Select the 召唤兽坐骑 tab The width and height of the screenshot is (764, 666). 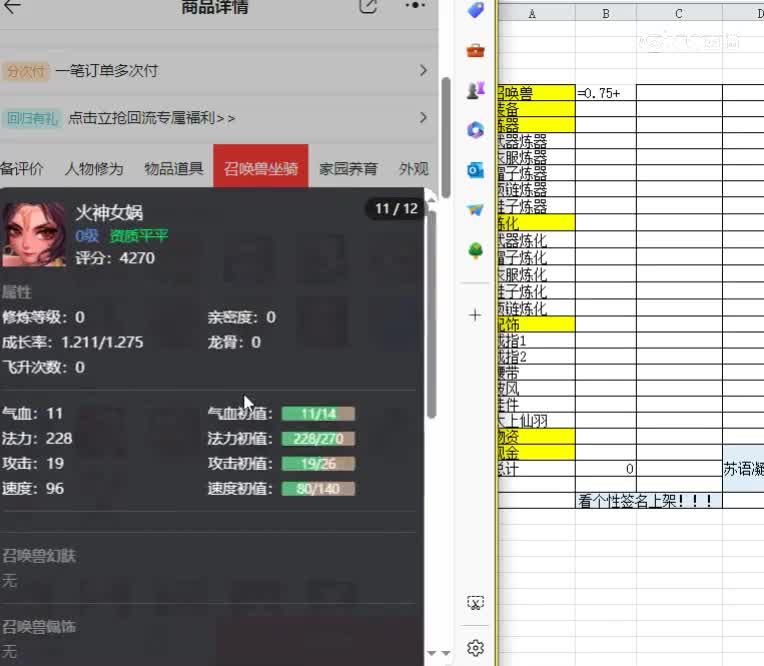point(261,166)
